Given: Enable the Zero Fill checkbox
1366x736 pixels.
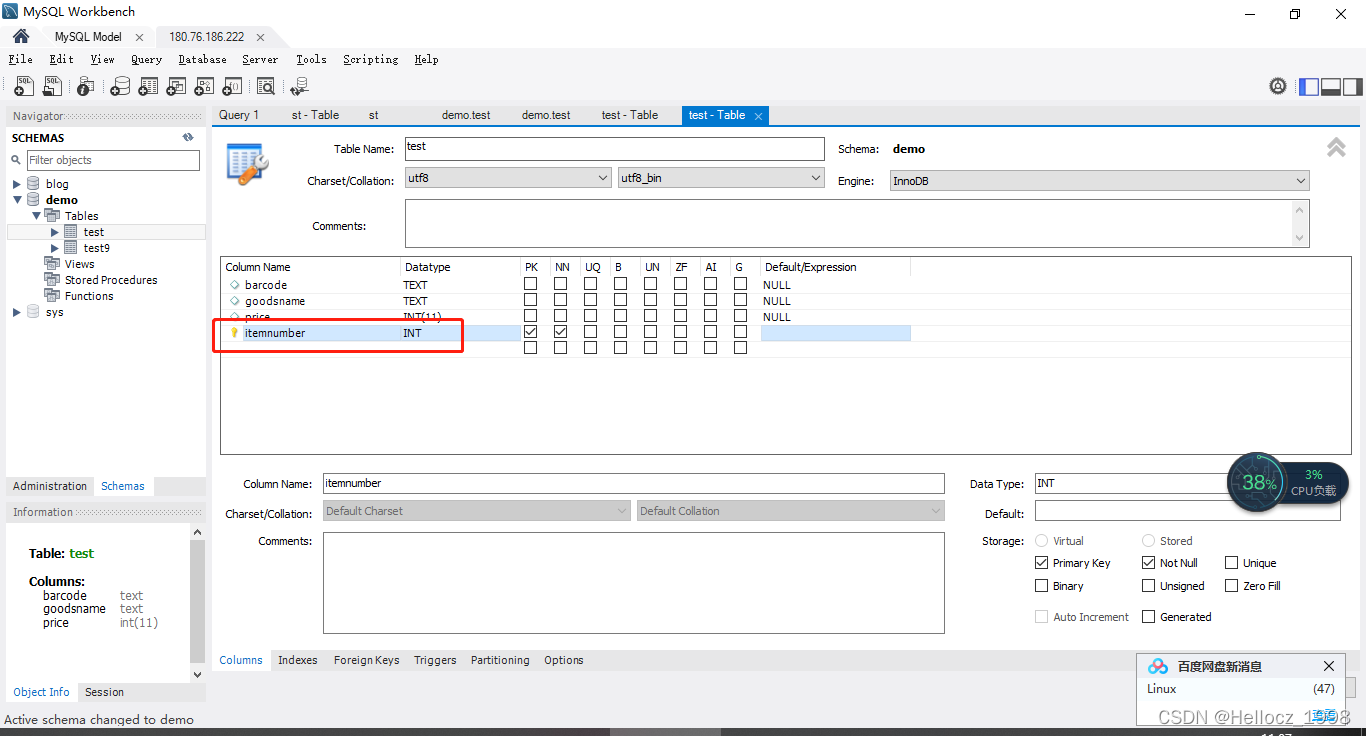Looking at the screenshot, I should (x=1232, y=586).
